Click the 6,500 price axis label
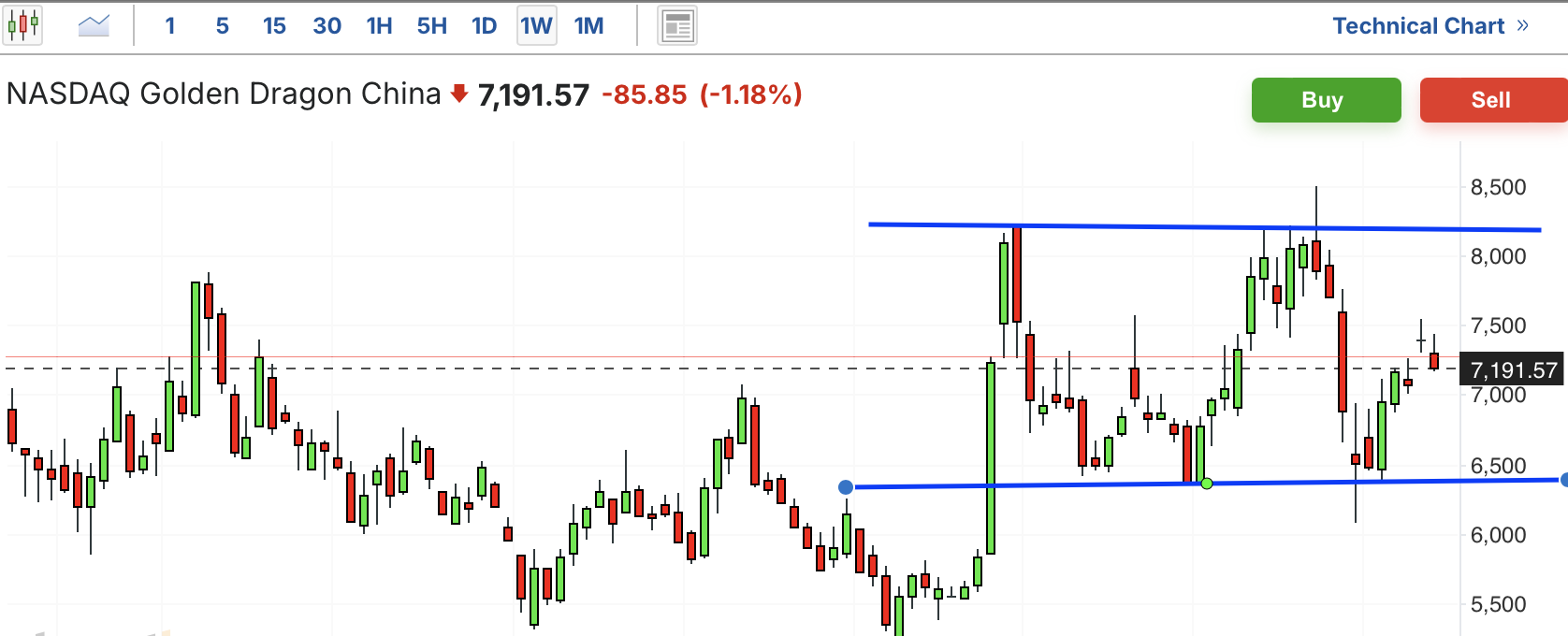 pyautogui.click(x=1498, y=466)
